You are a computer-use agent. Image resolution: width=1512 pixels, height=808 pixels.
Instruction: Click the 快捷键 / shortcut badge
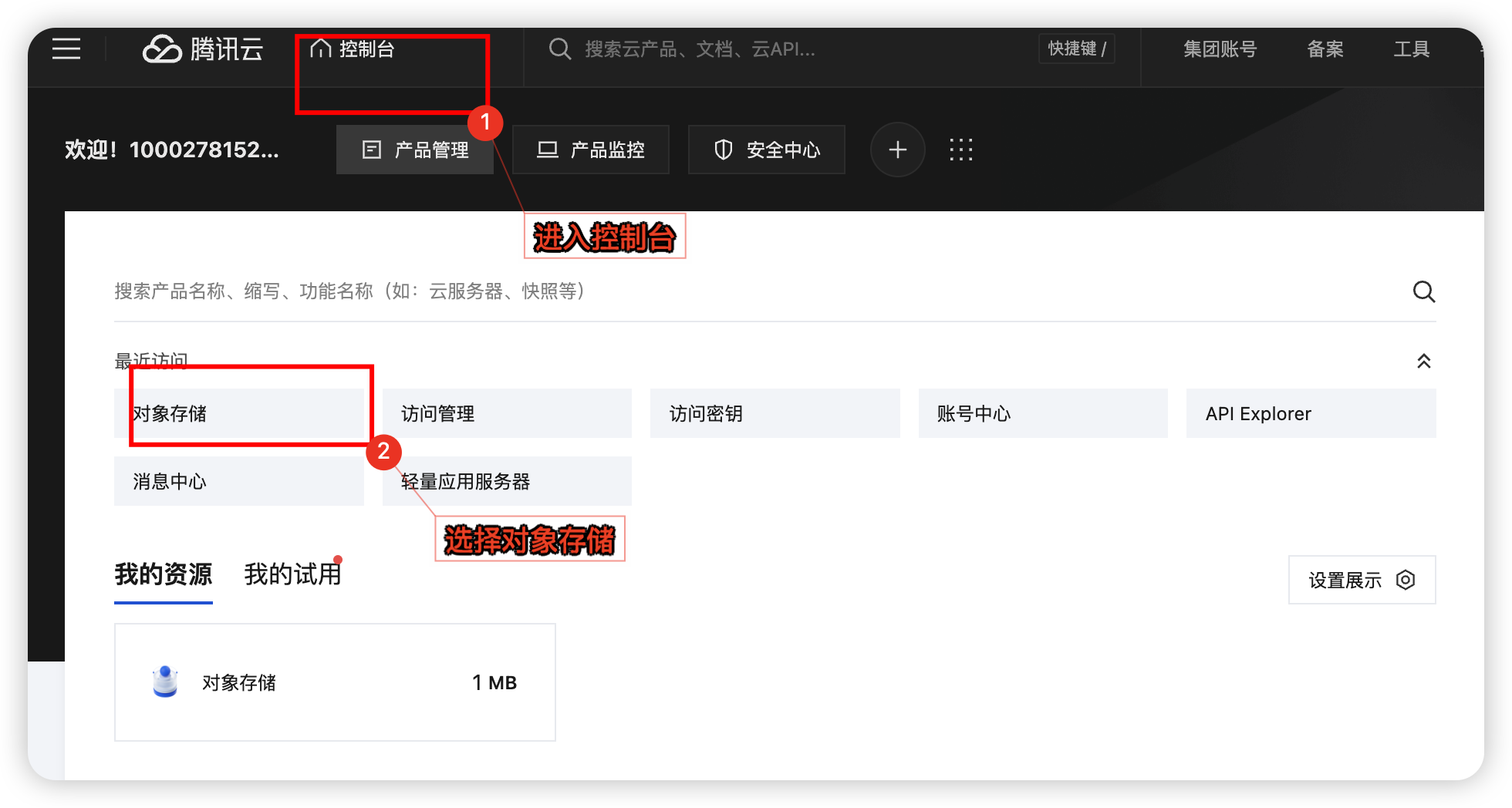tap(1077, 49)
